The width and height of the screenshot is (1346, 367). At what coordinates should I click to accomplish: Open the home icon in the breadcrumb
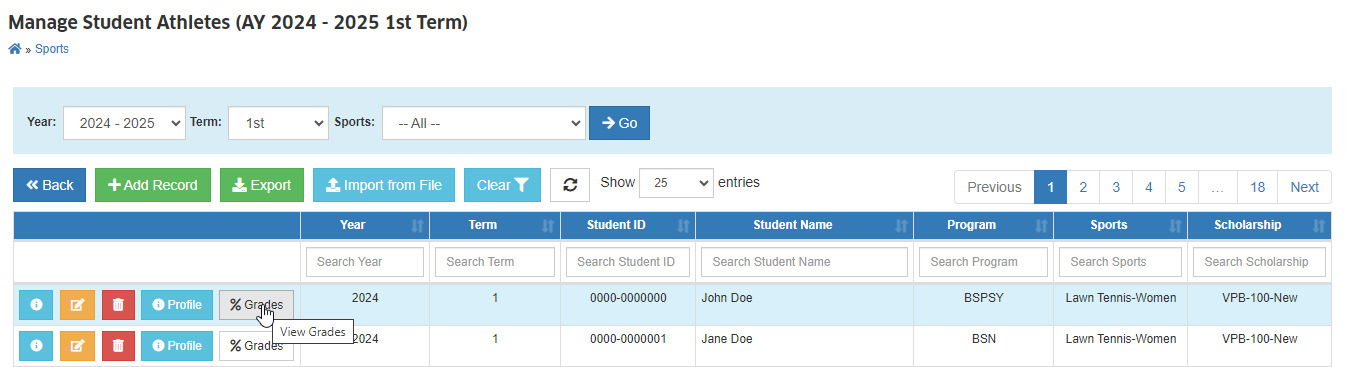[15, 48]
